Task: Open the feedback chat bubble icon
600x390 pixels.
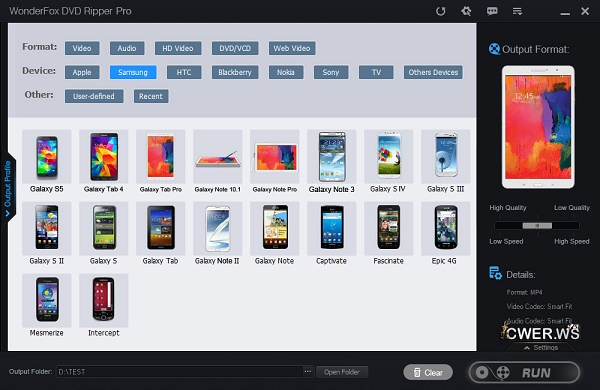Action: point(492,11)
